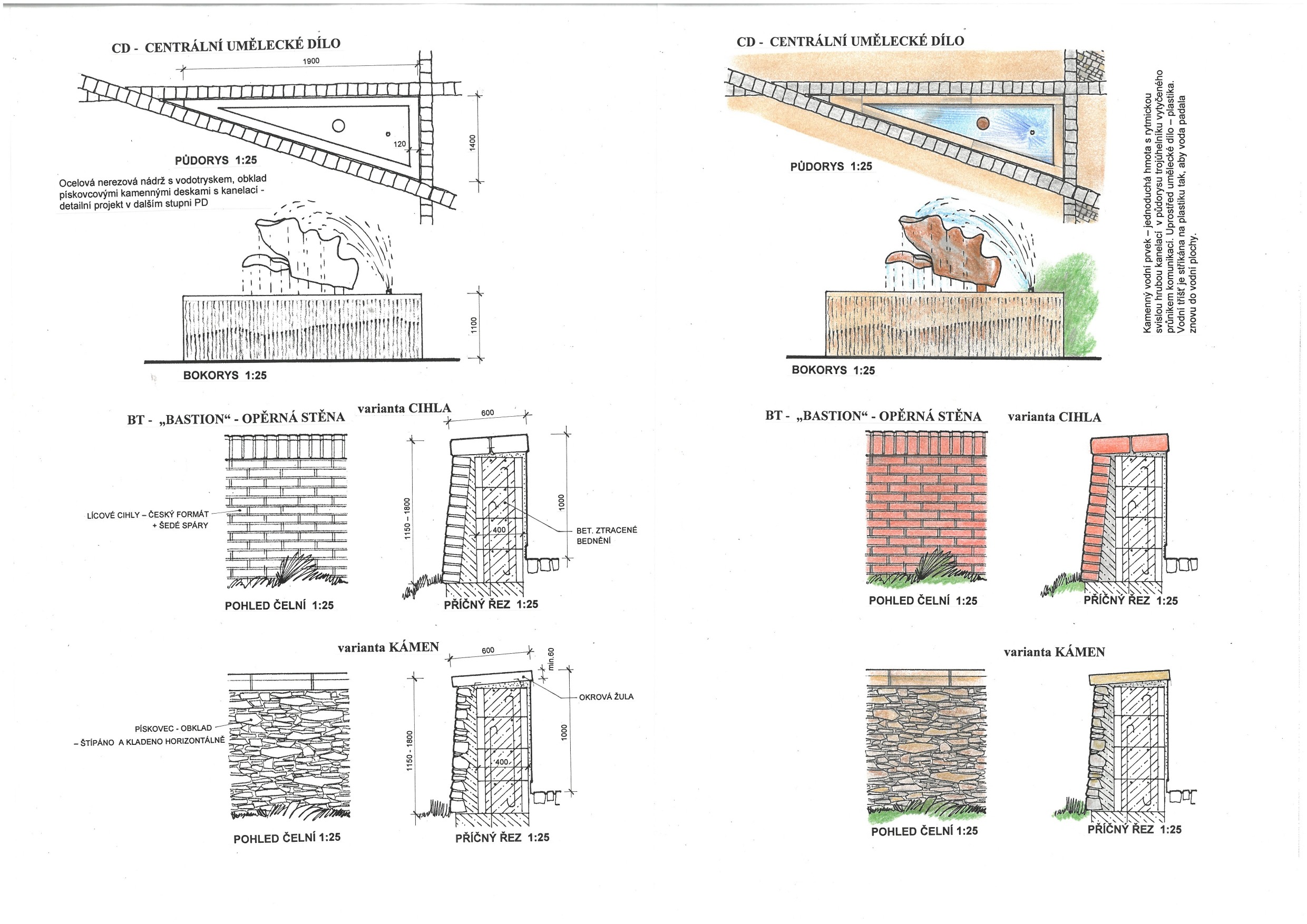1307x924 pixels.
Task: Click the uncolored 'BOKORYS 1:25' caption
Action: click(225, 376)
